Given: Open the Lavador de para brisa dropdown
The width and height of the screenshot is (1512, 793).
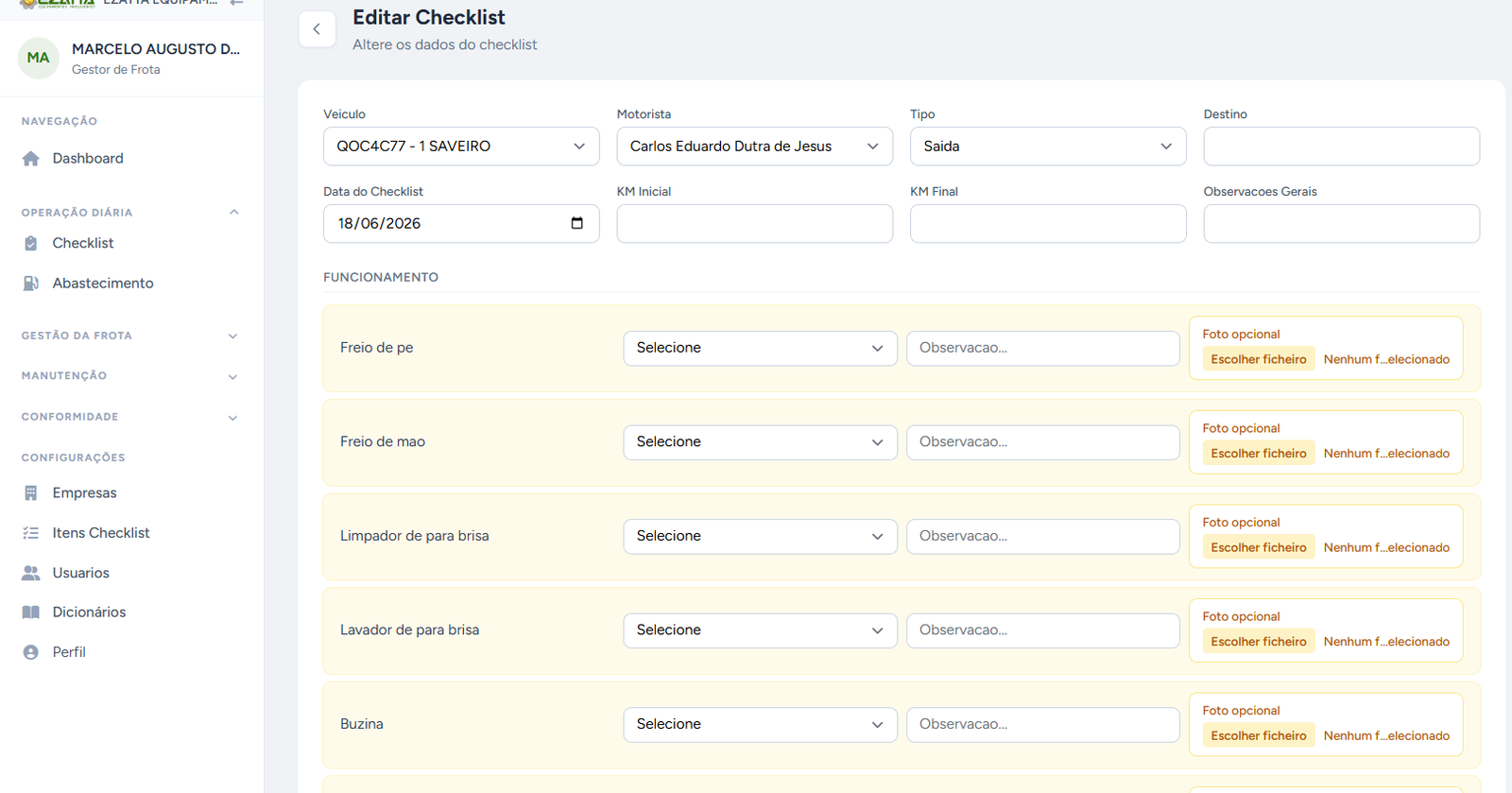Looking at the screenshot, I should [760, 630].
